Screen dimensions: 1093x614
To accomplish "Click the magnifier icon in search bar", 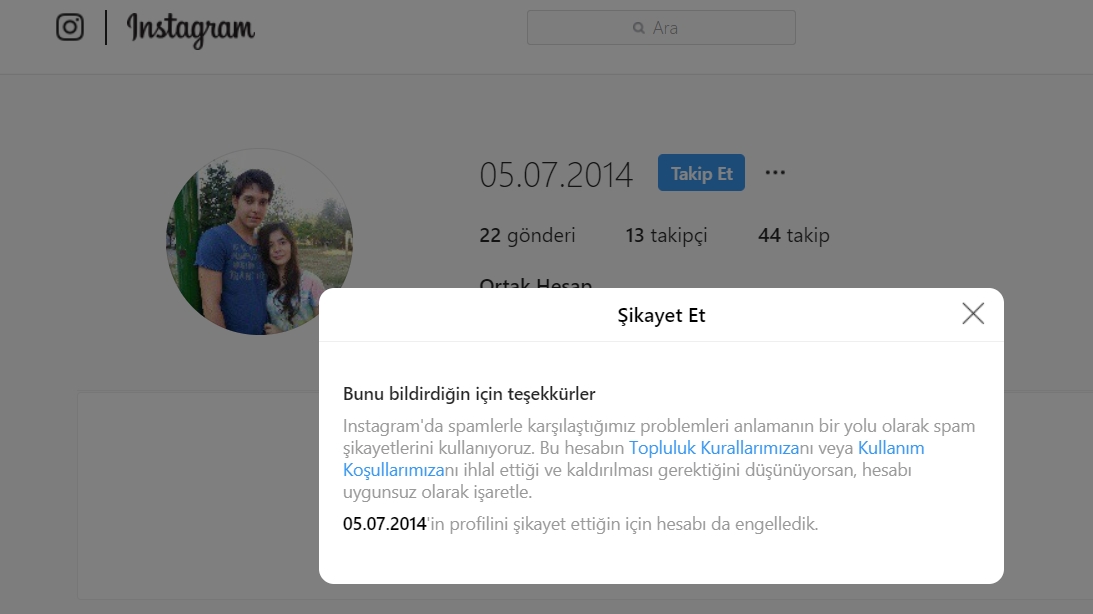I will tap(639, 28).
